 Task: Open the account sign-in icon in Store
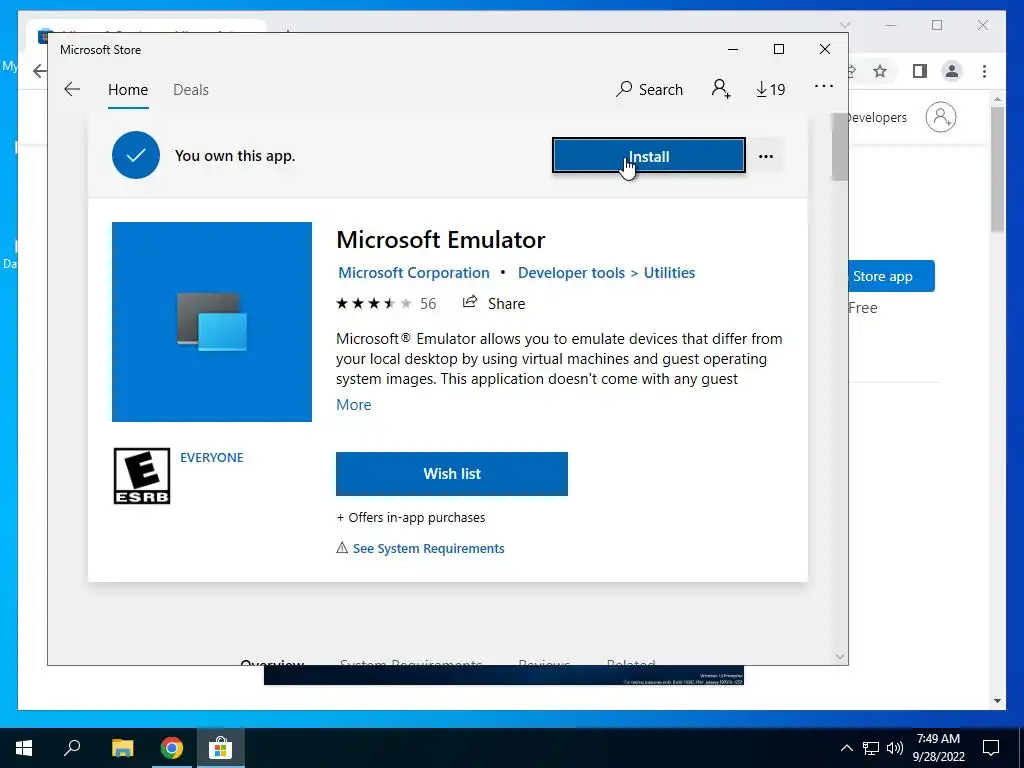721,89
